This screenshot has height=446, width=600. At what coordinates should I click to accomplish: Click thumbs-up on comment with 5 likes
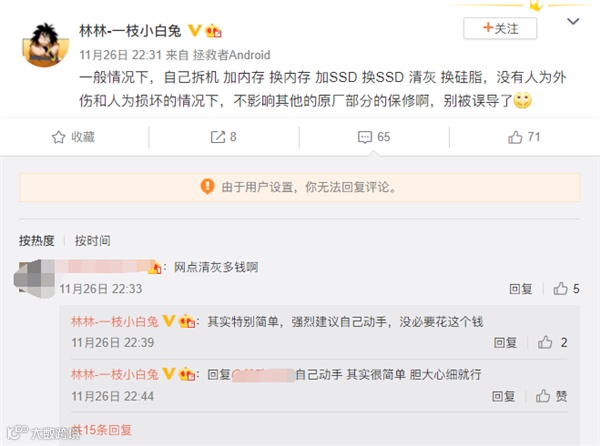(x=561, y=288)
